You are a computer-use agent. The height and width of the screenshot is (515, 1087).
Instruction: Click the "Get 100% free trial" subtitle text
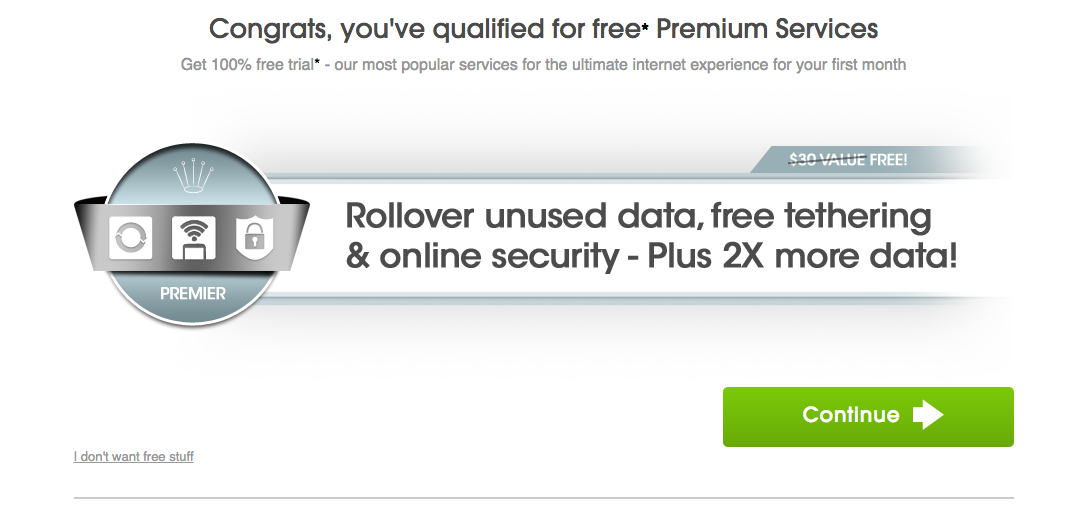tap(247, 64)
